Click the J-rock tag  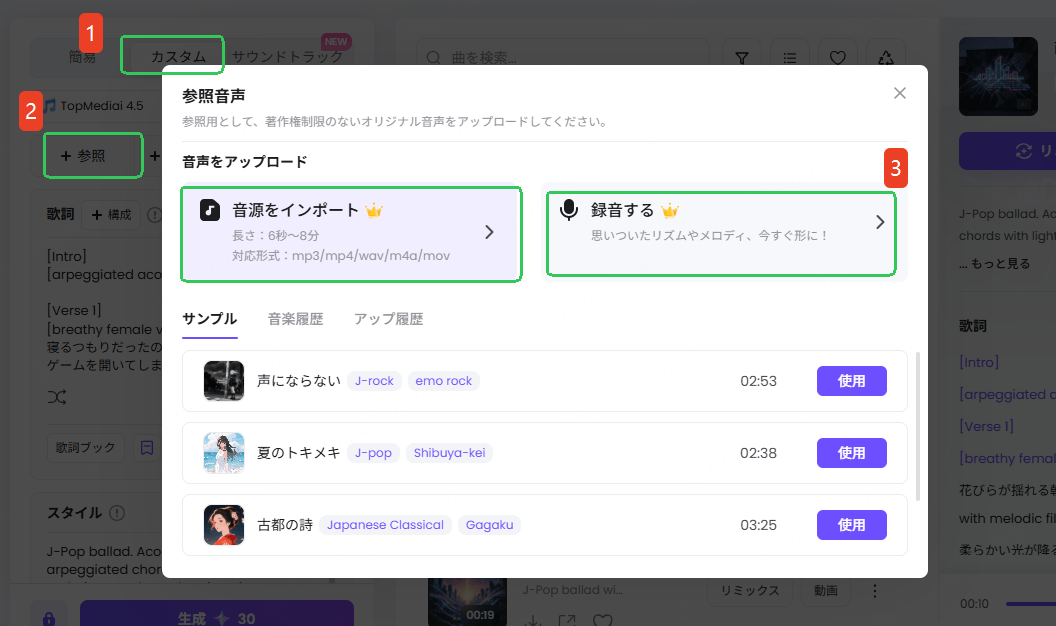point(374,381)
